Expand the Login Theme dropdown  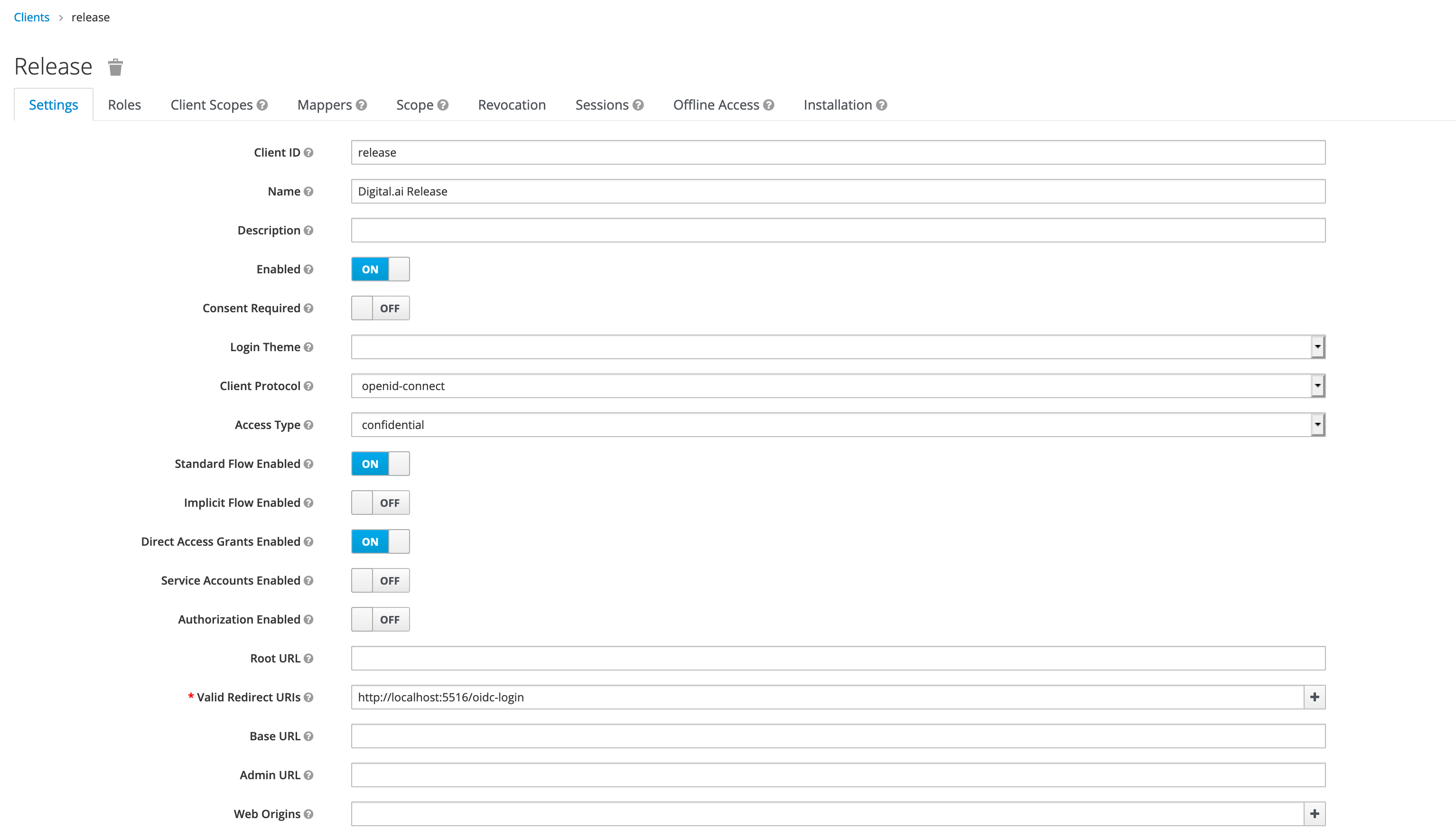point(1318,347)
